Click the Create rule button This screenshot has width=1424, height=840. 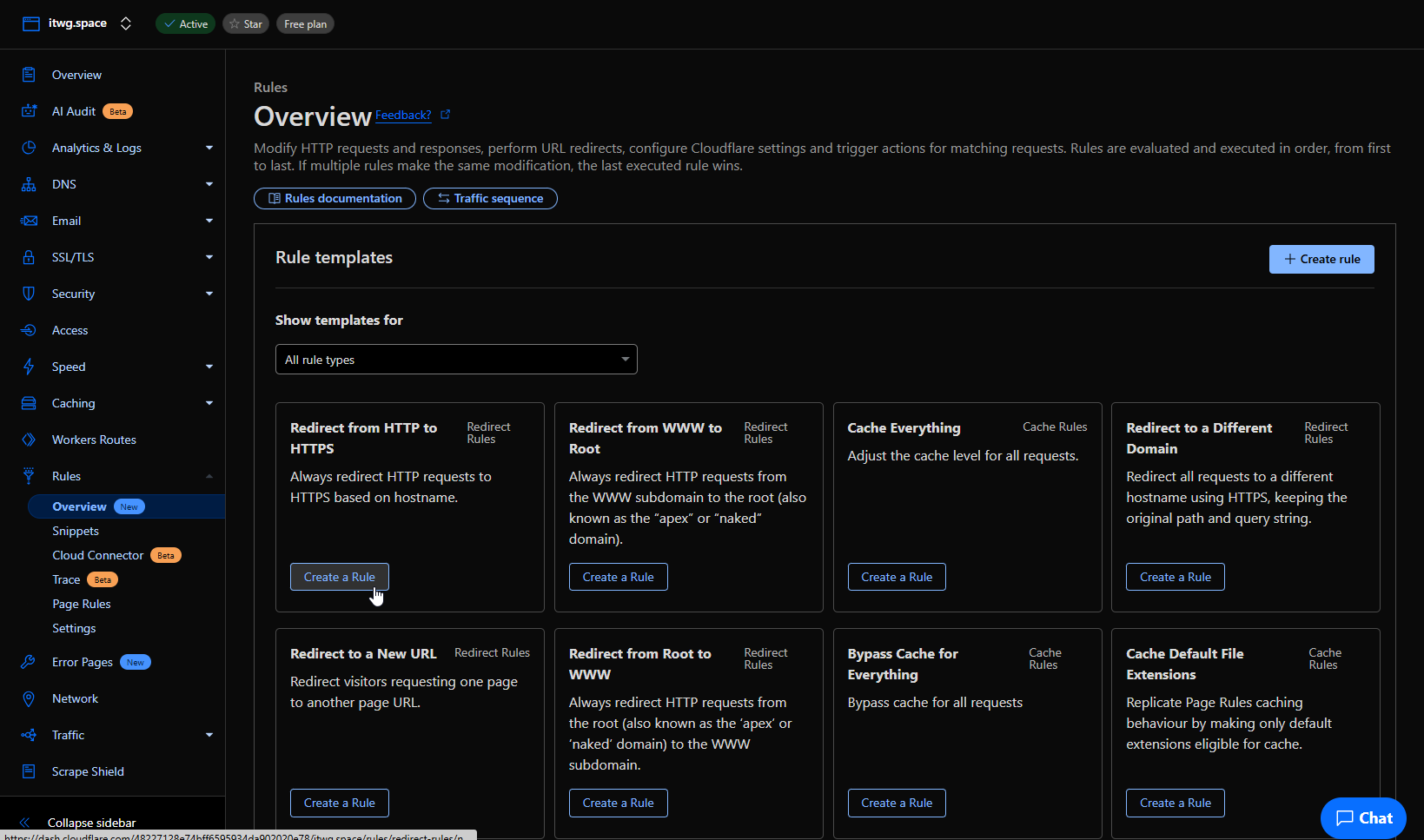tap(1321, 259)
